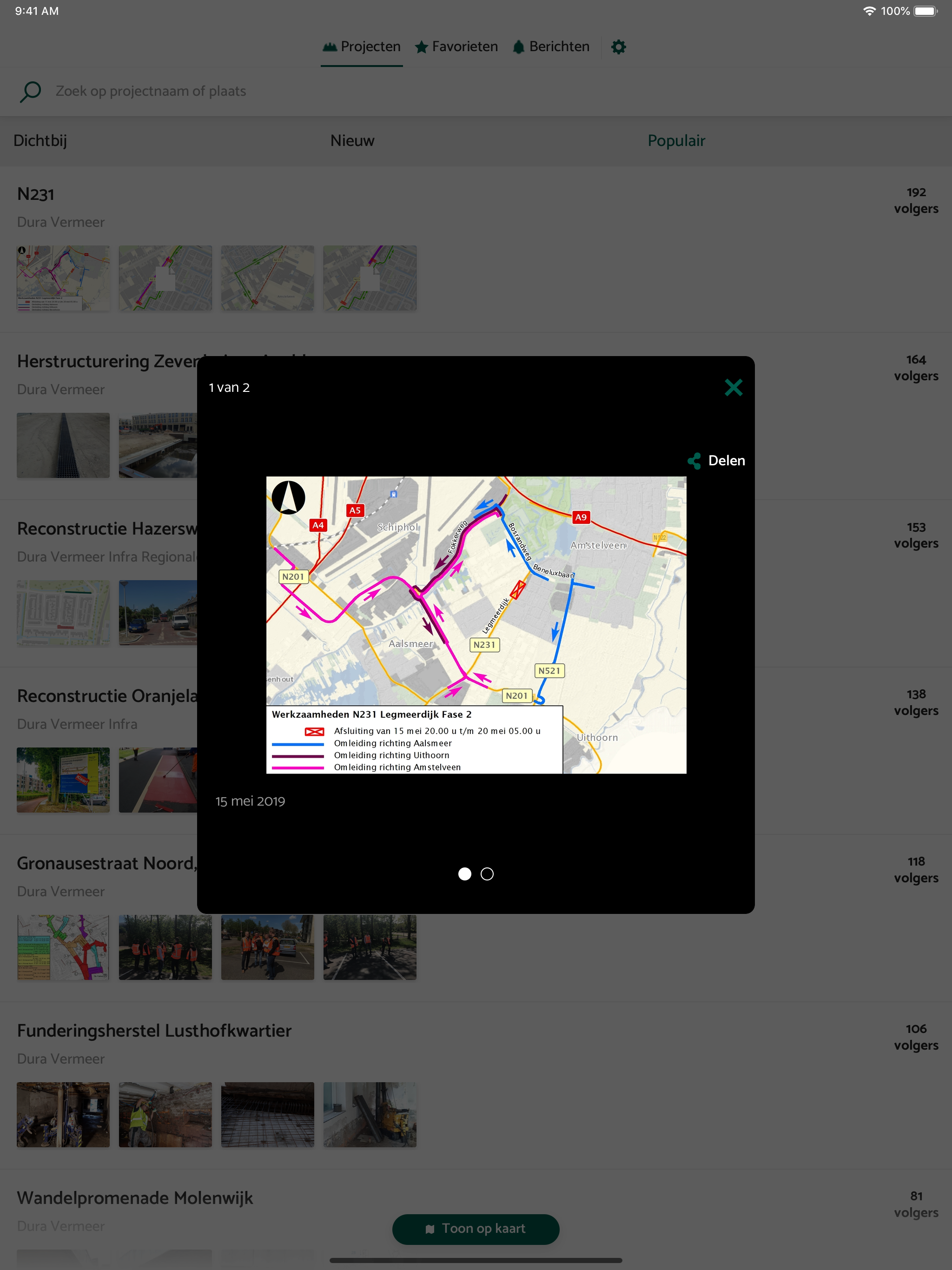The height and width of the screenshot is (1270, 952).
Task: Tap the search magnifier icon
Action: pyautogui.click(x=30, y=91)
